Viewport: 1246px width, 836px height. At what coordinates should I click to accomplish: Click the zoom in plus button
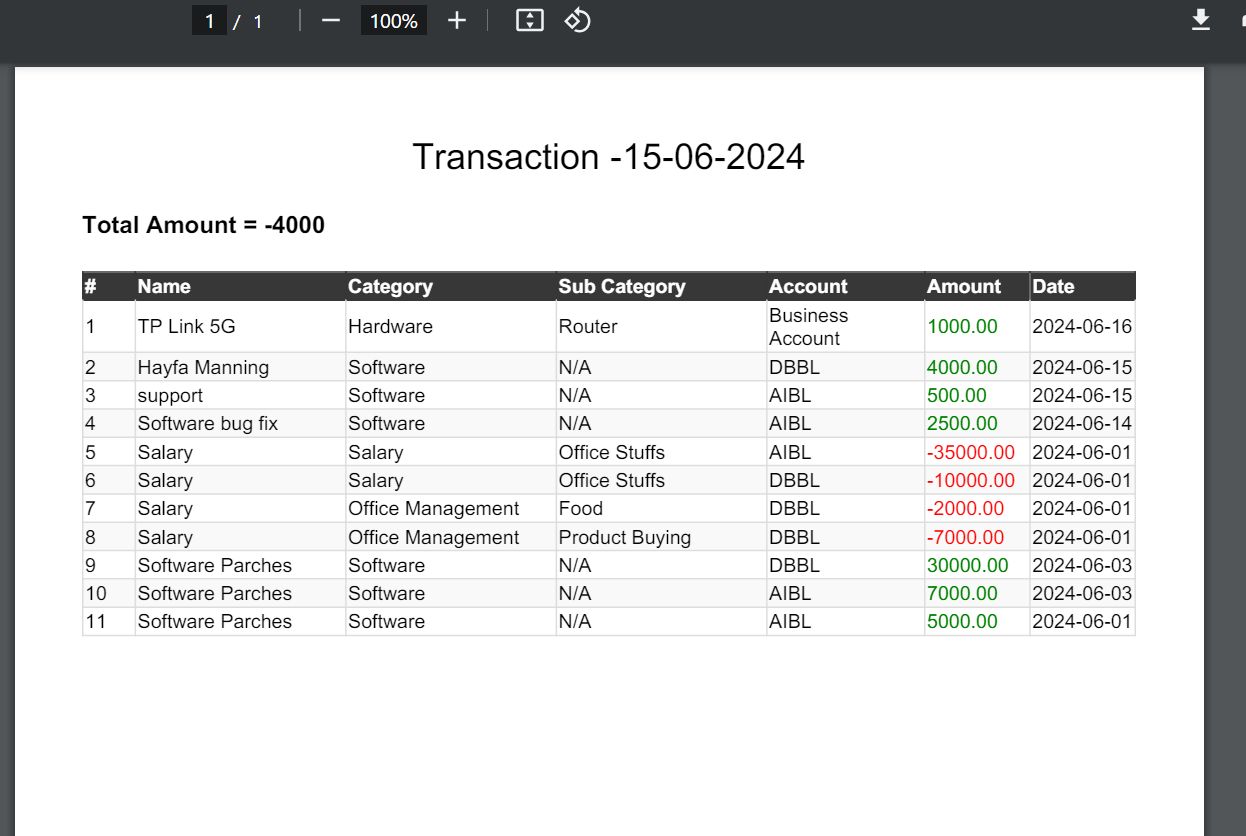coord(457,20)
